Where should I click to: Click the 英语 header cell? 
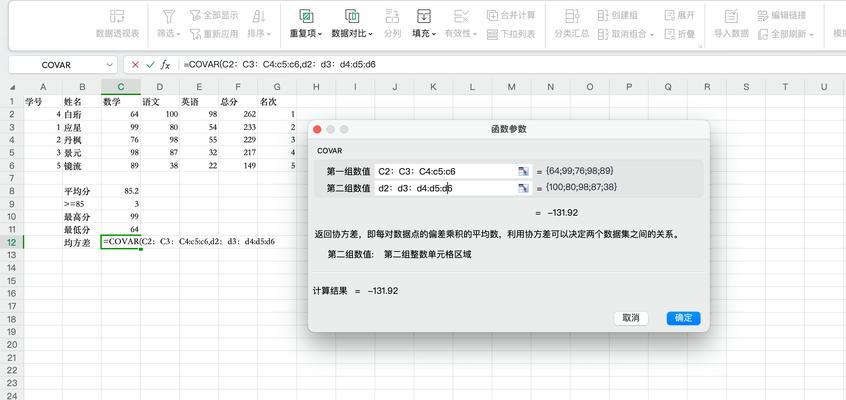point(199,101)
